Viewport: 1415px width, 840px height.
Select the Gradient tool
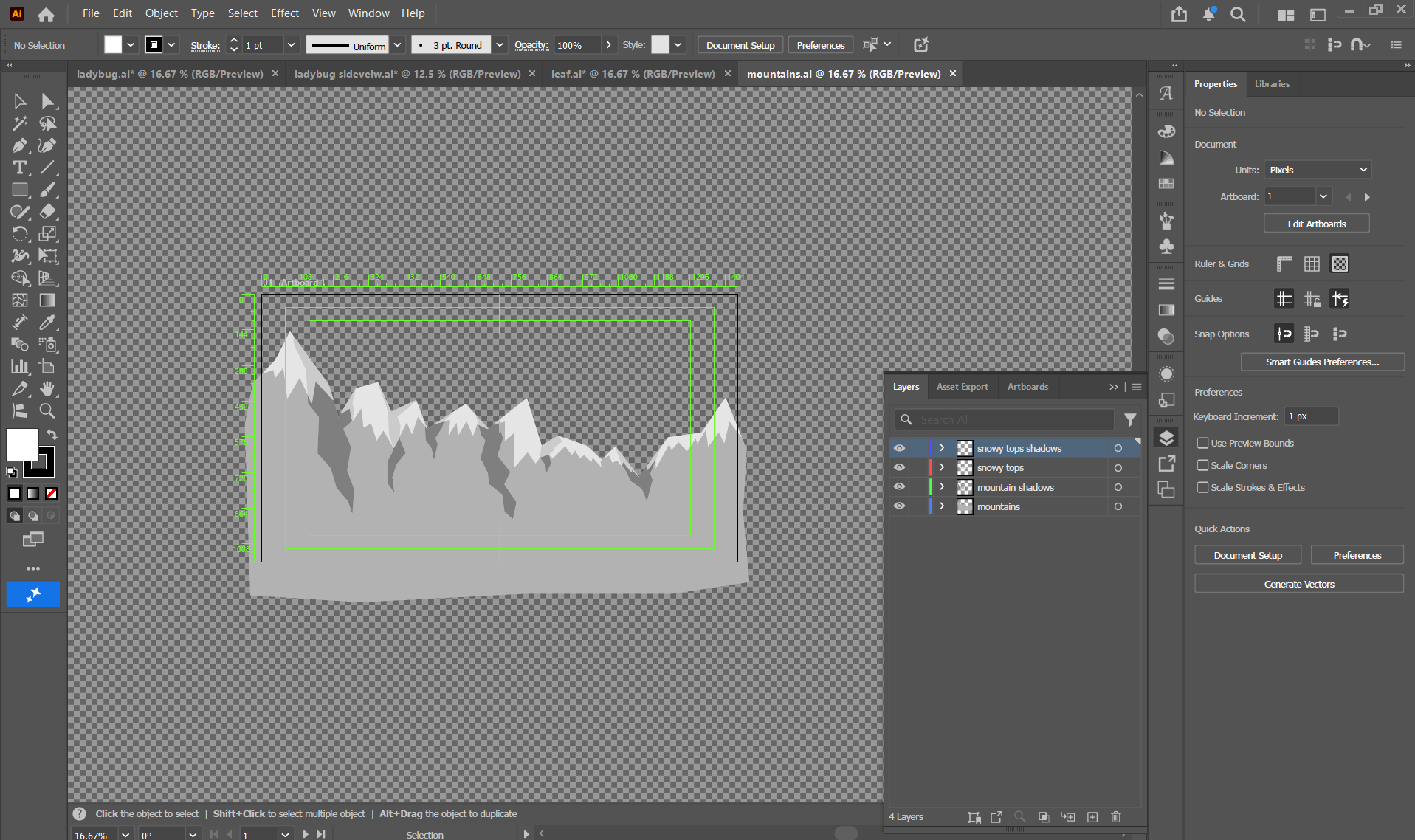point(47,300)
